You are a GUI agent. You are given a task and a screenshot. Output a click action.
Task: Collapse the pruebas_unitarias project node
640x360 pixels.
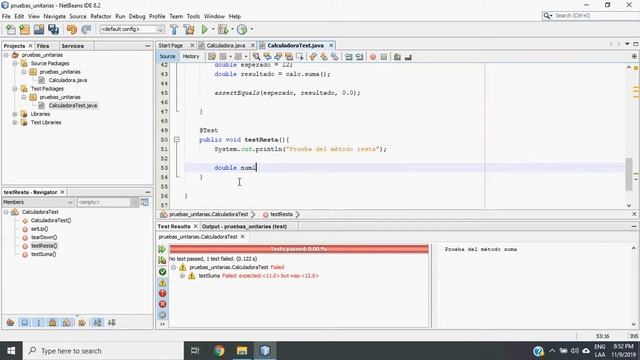pos(6,55)
